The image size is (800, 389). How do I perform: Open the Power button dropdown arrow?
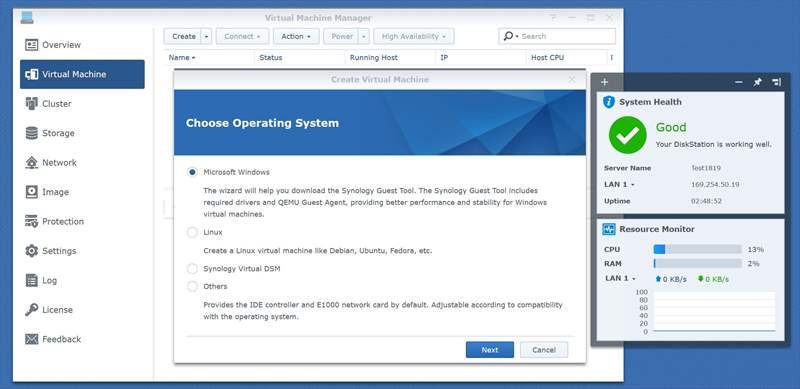[x=364, y=37]
